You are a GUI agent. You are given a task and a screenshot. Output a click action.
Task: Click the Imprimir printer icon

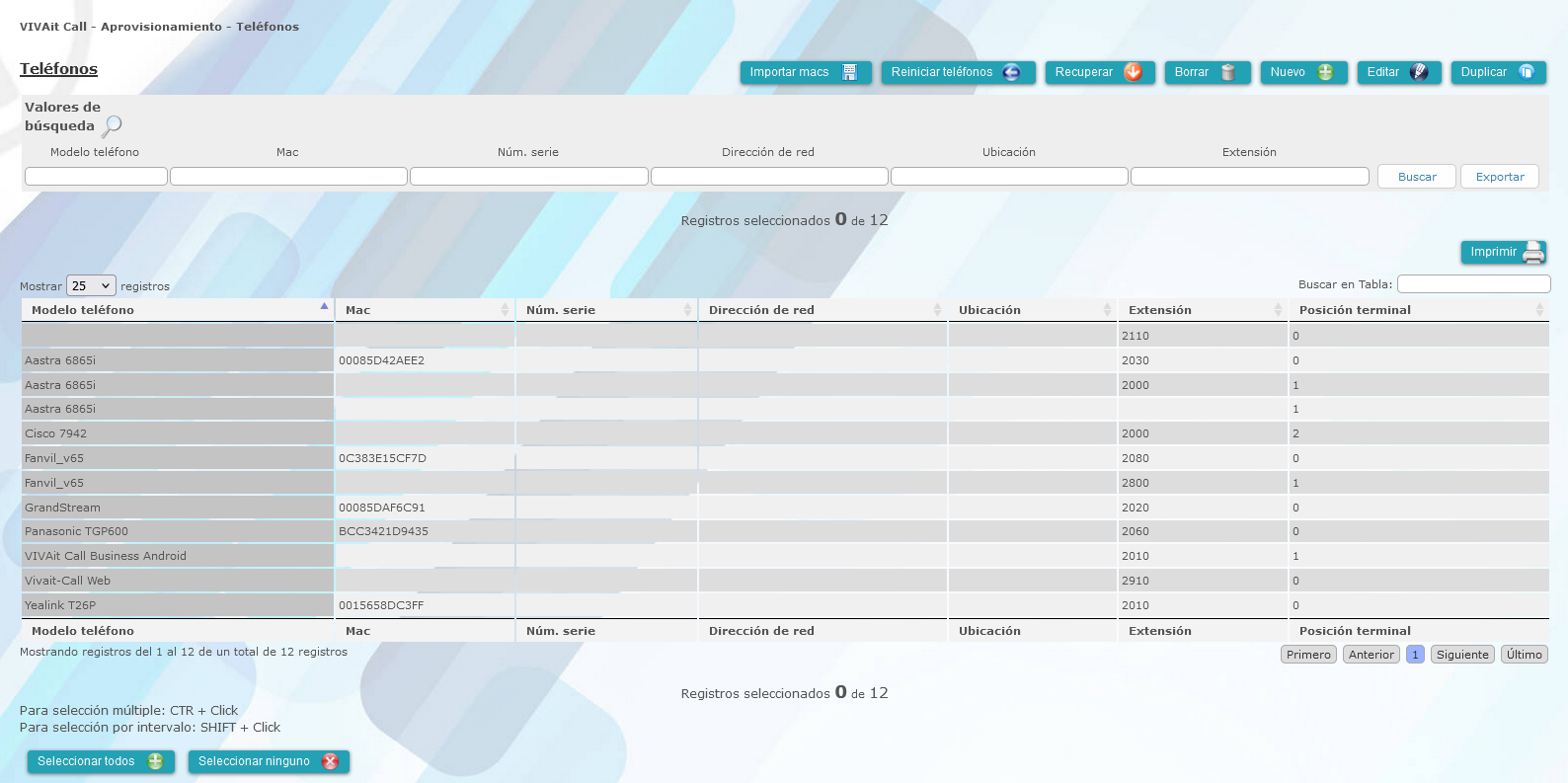coord(1533,253)
